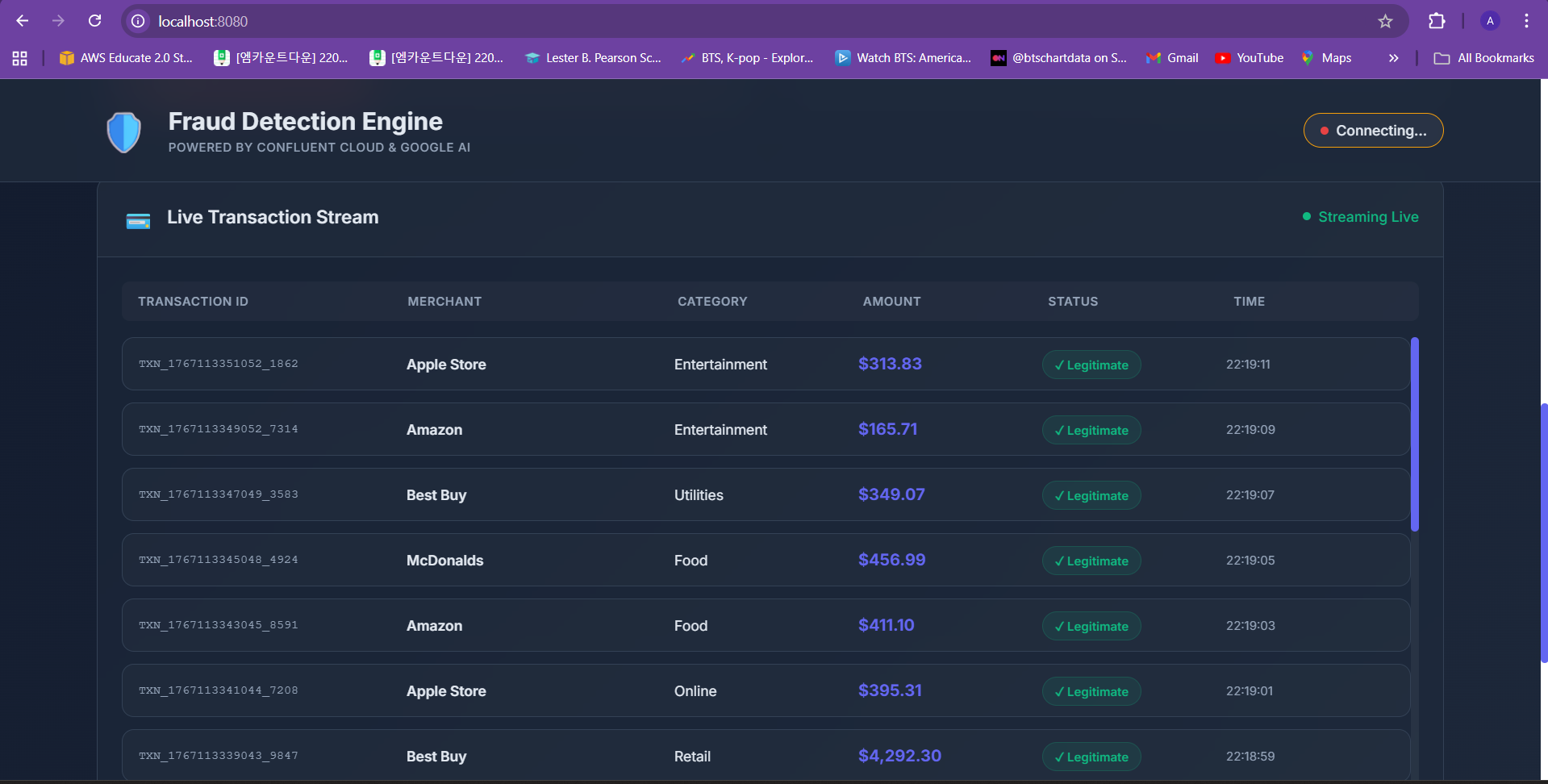
Task: Click the $395.31 amount
Action: tap(890, 690)
